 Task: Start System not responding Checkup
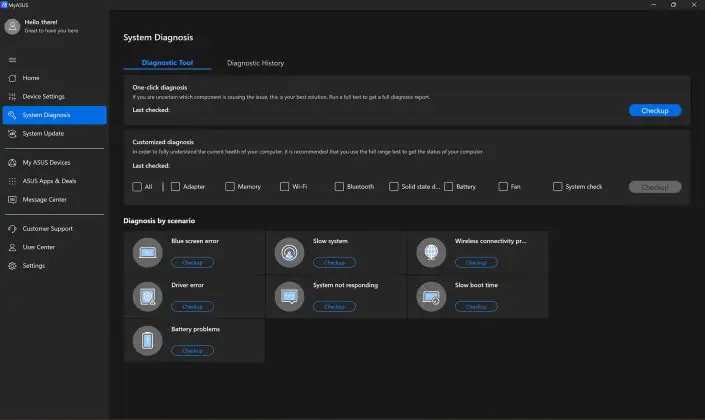334,307
